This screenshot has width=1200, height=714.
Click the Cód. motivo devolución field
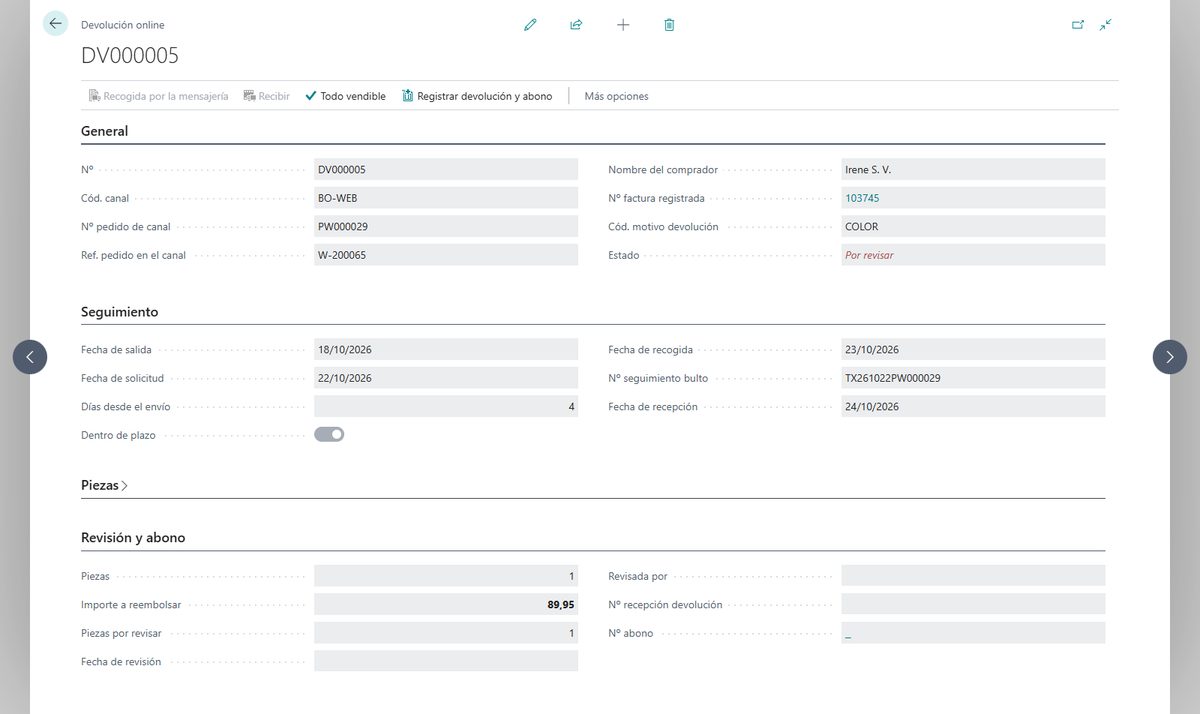tap(973, 226)
